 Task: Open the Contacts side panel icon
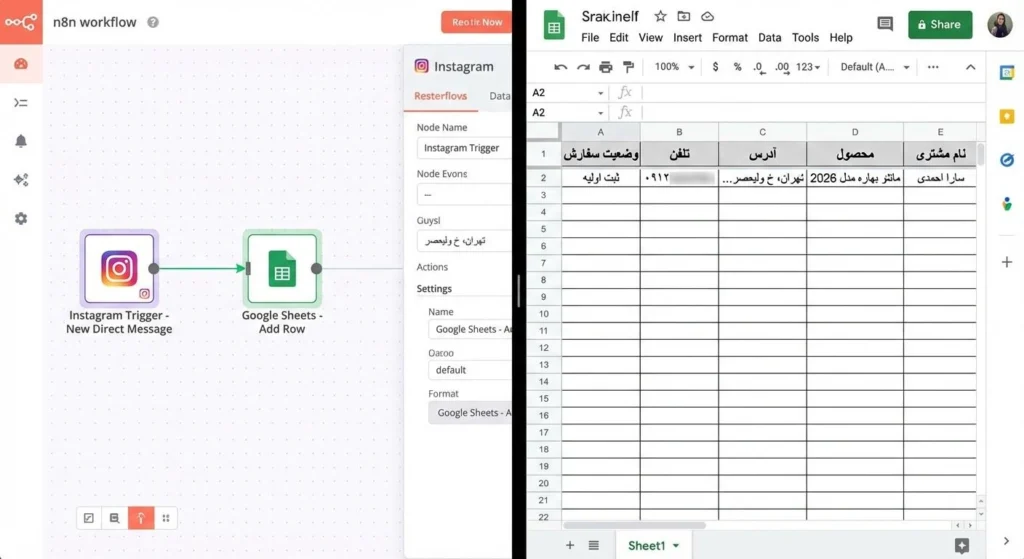(1007, 204)
